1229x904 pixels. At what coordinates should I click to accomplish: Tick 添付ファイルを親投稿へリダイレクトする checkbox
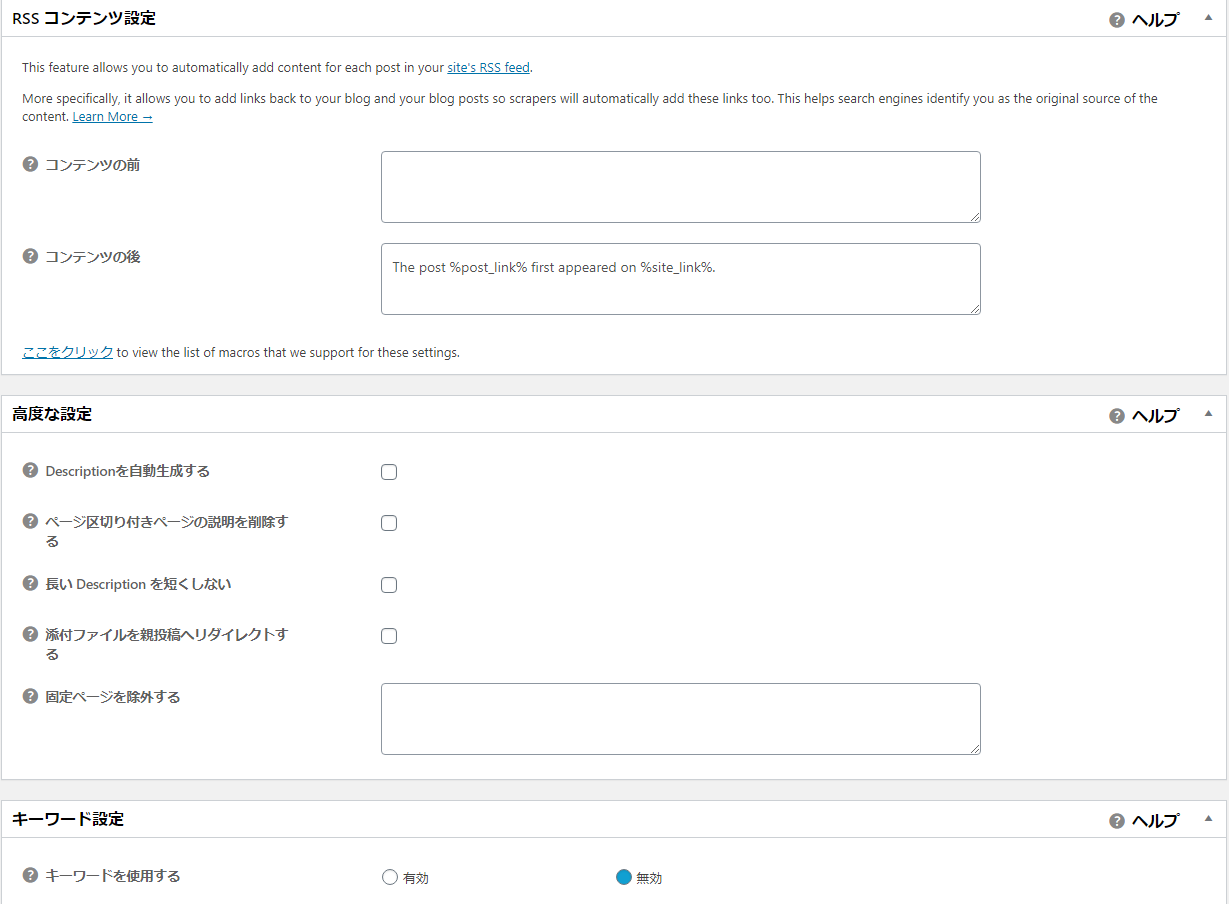click(x=389, y=636)
